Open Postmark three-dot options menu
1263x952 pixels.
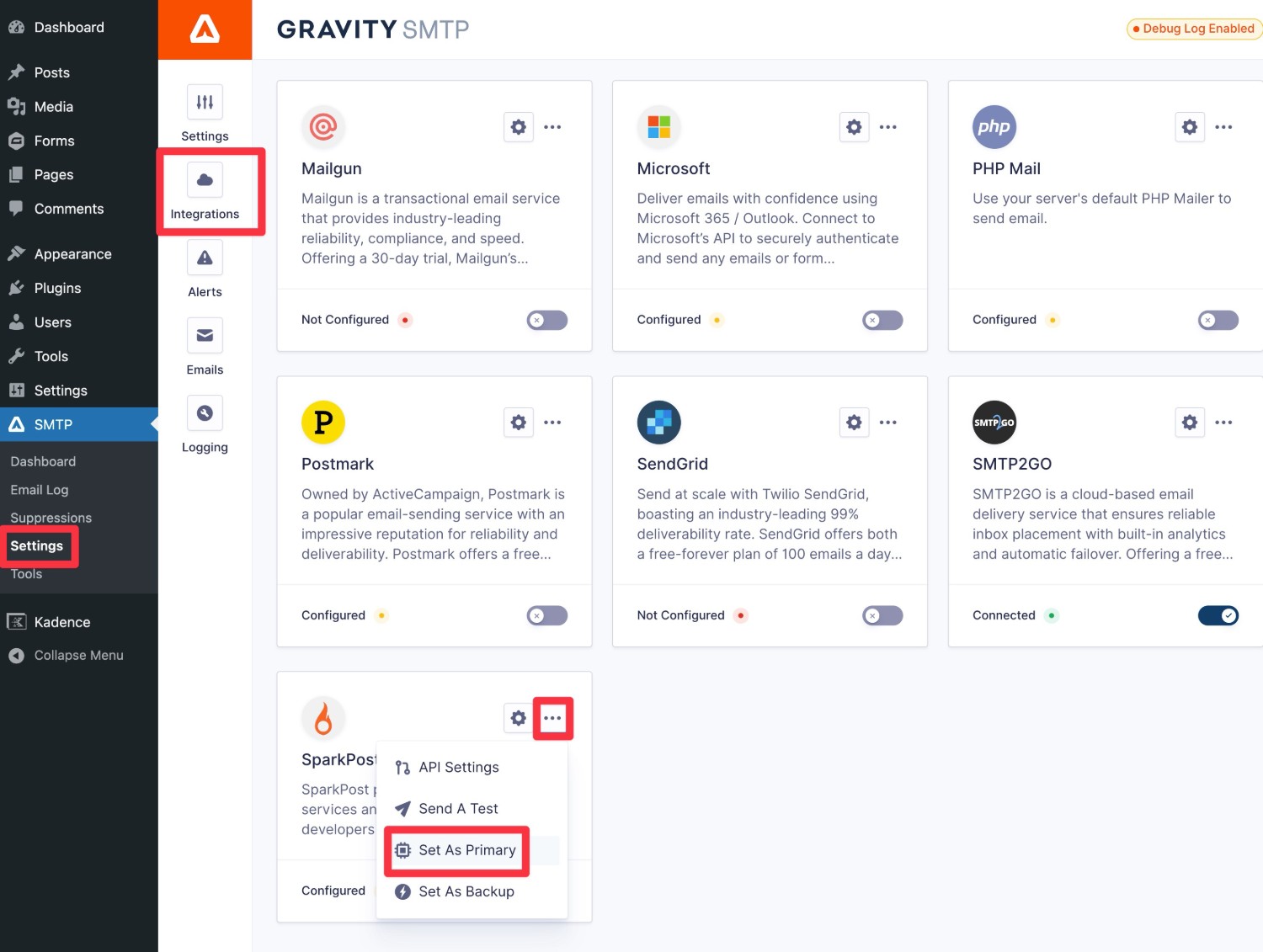click(x=552, y=423)
